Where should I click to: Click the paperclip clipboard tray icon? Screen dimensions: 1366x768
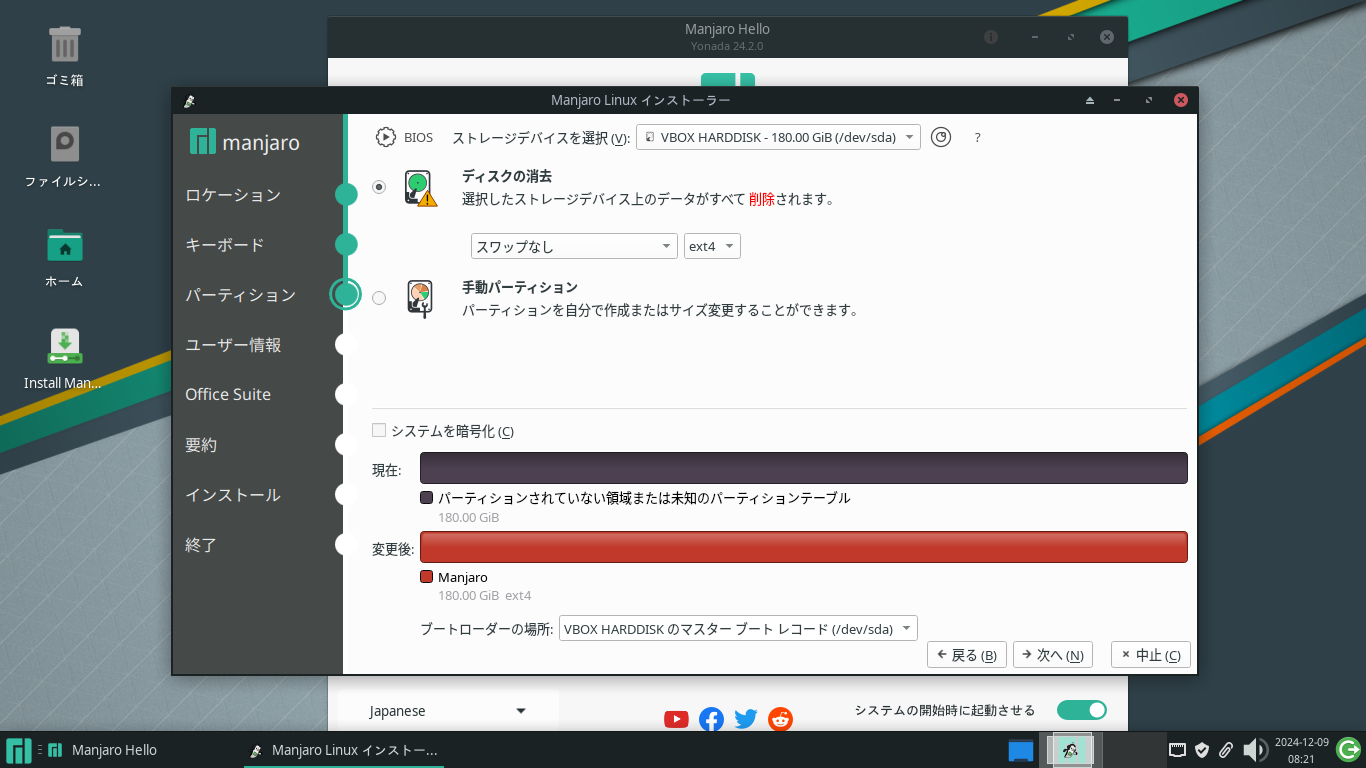pos(1226,750)
